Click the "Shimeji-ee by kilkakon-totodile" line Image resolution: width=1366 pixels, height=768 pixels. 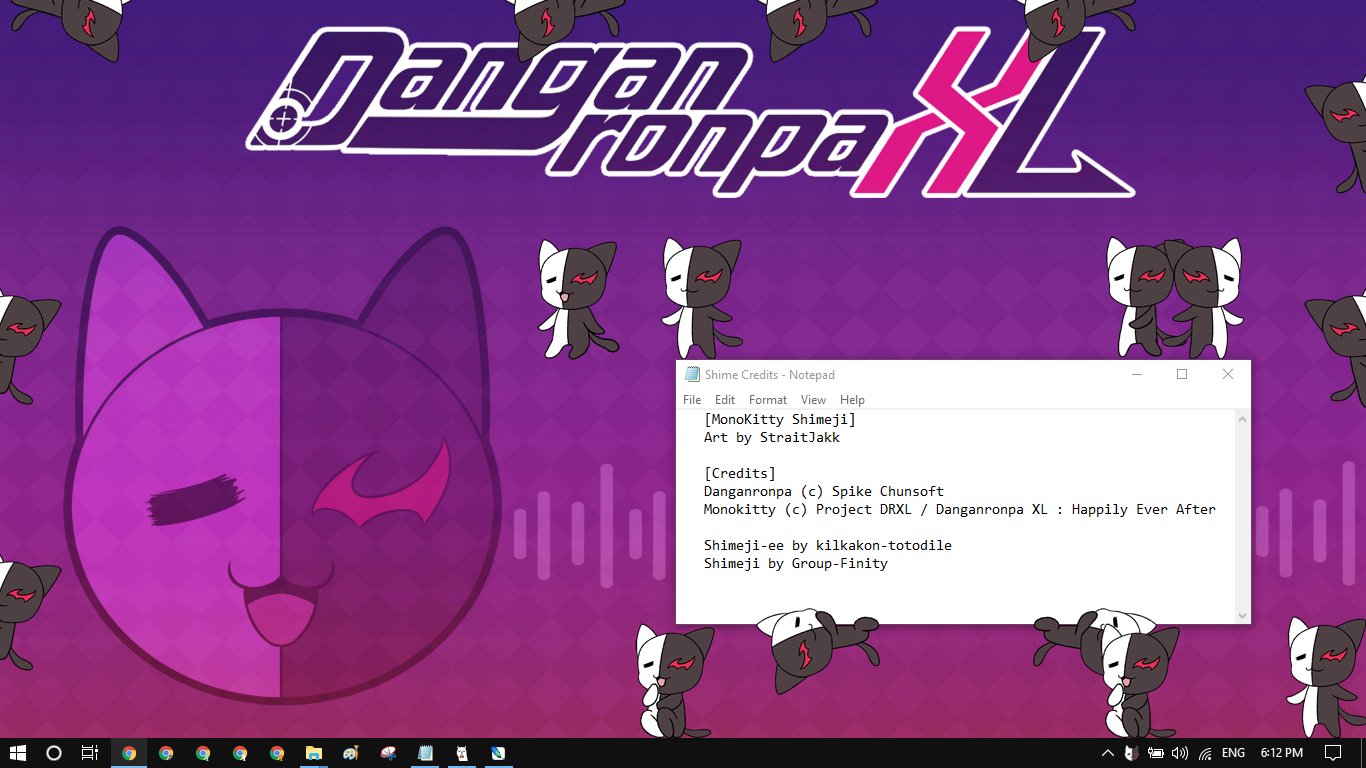pos(828,546)
